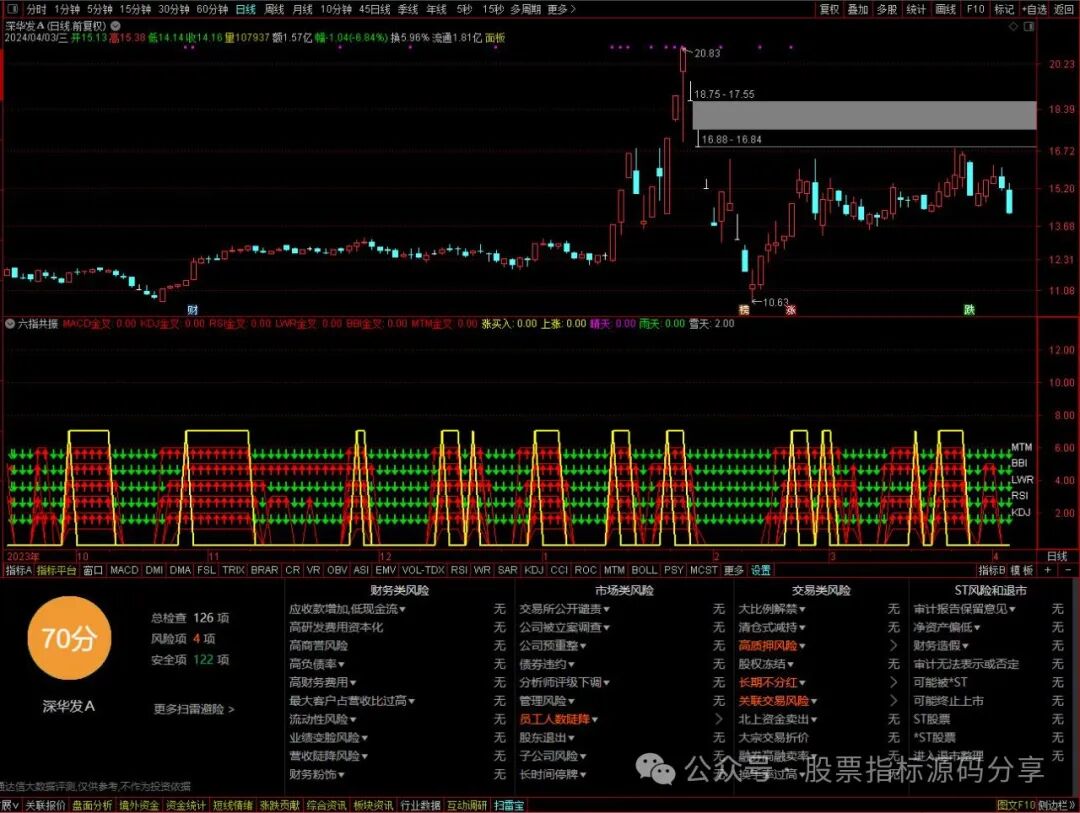Switch chart to 分时 view
The height and width of the screenshot is (813, 1080).
point(37,9)
